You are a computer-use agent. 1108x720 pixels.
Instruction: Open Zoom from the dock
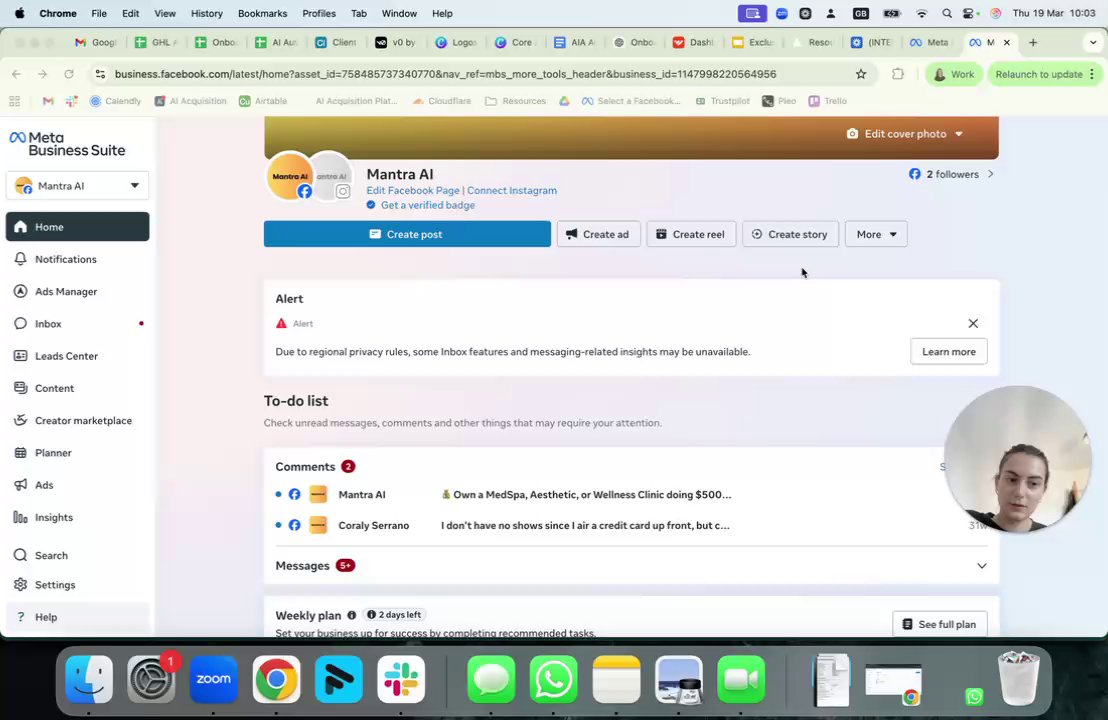pos(213,679)
